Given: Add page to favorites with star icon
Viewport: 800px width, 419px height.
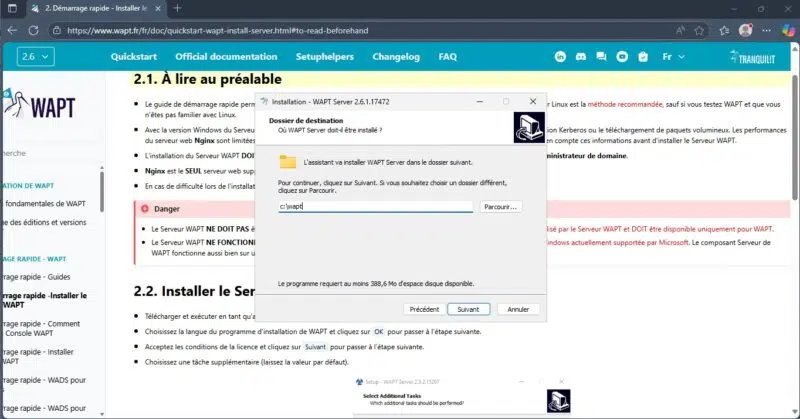Looking at the screenshot, I should point(699,31).
